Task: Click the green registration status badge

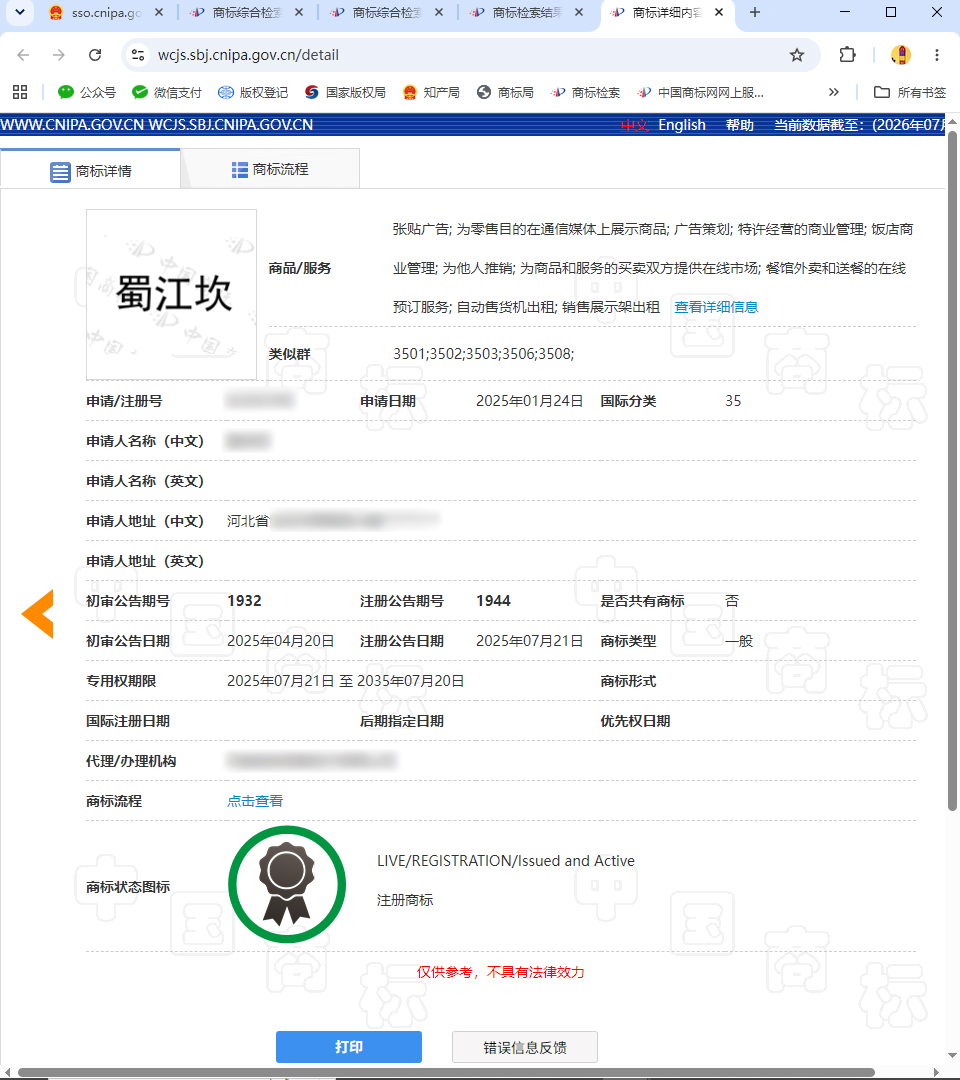Action: coord(286,884)
